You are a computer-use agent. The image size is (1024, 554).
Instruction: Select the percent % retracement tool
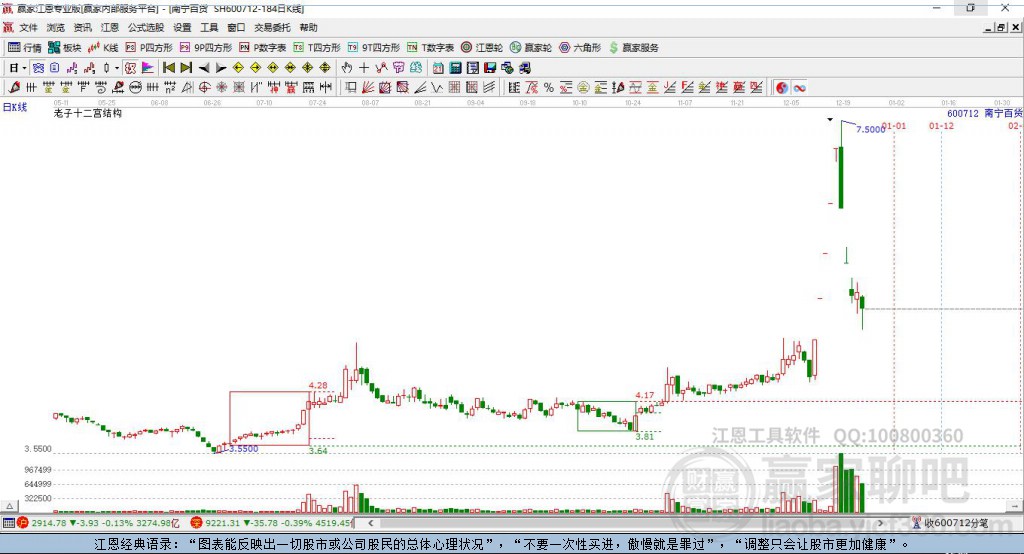point(549,88)
